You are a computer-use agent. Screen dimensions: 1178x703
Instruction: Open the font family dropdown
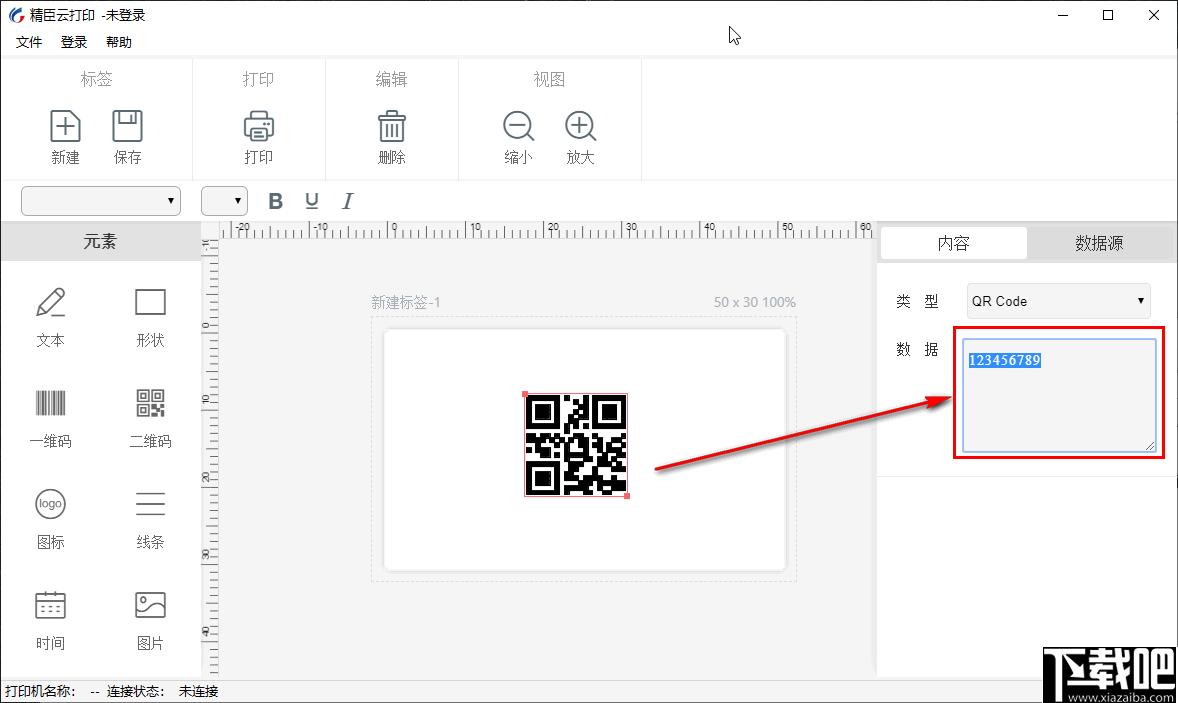[x=101, y=201]
